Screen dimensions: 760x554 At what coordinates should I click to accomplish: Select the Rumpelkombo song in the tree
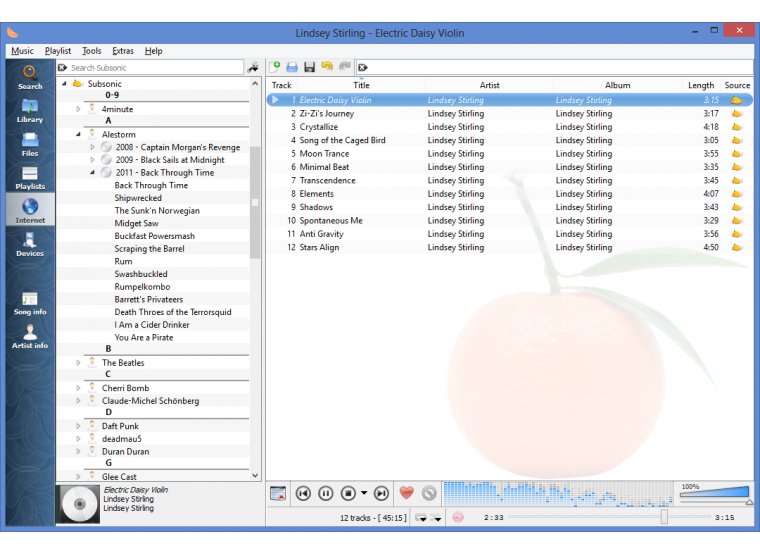click(142, 286)
